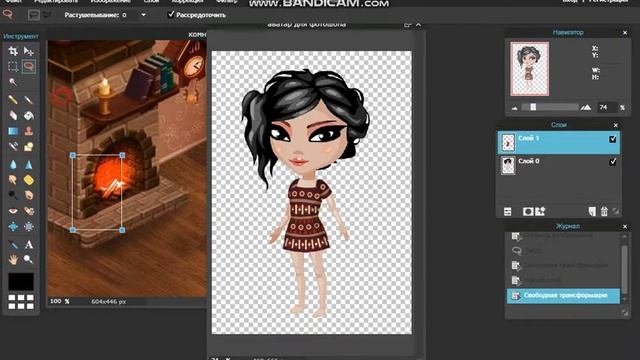The height and width of the screenshot is (360, 640).
Task: Toggle the Рассредоточить checkbox
Action: pyautogui.click(x=171, y=15)
